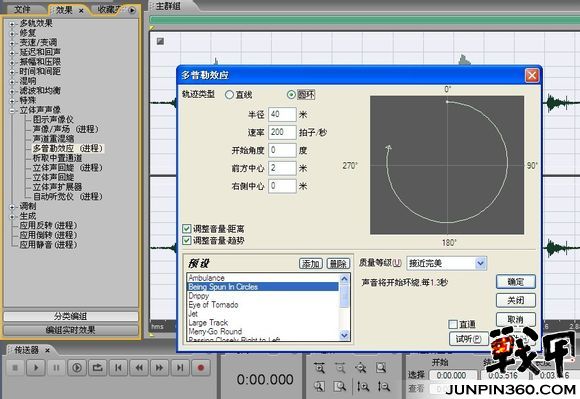The width and height of the screenshot is (580, 399).
Task: Expand the 变速/变调 tree node
Action: click(12, 43)
